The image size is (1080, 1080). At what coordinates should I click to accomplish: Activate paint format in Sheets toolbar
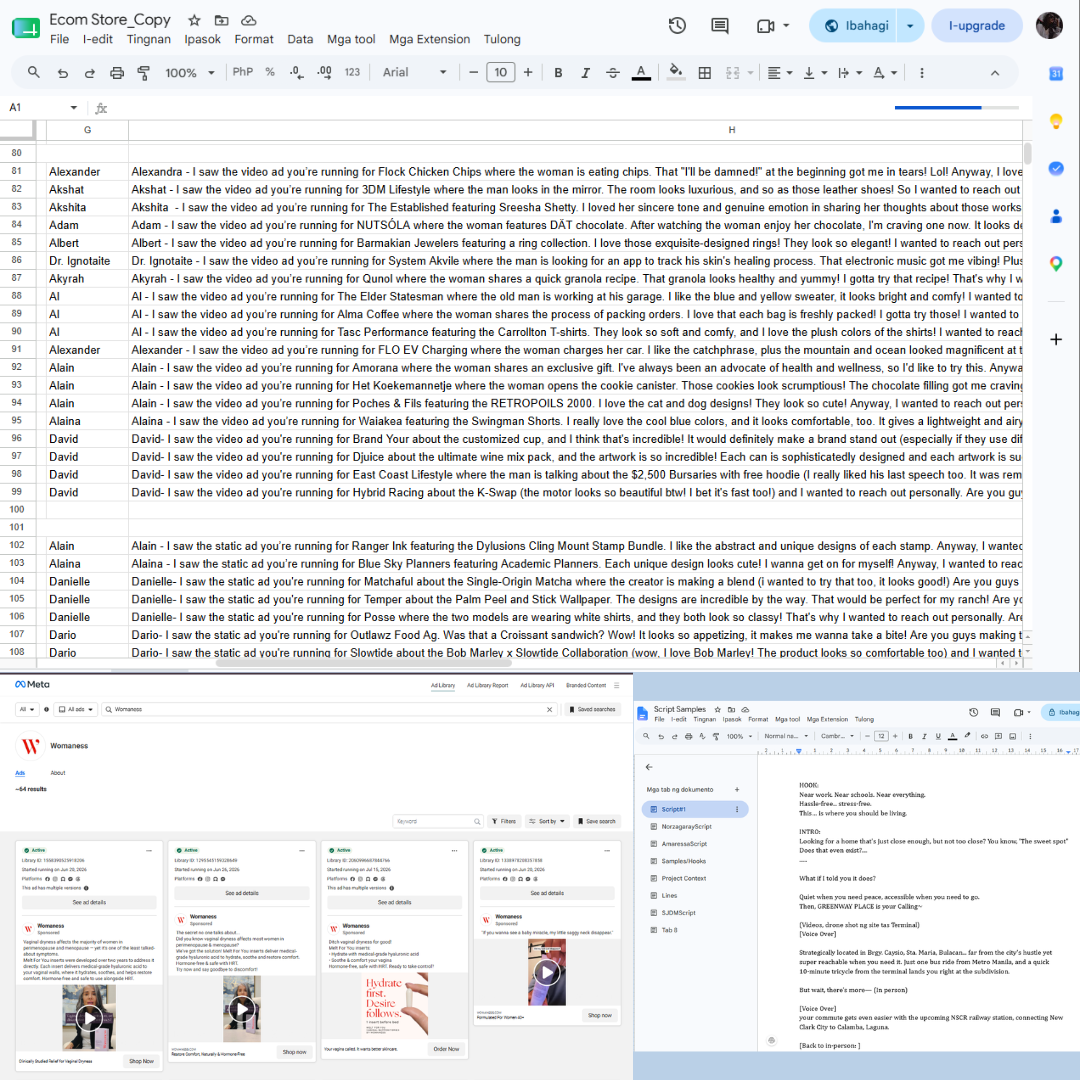143,72
